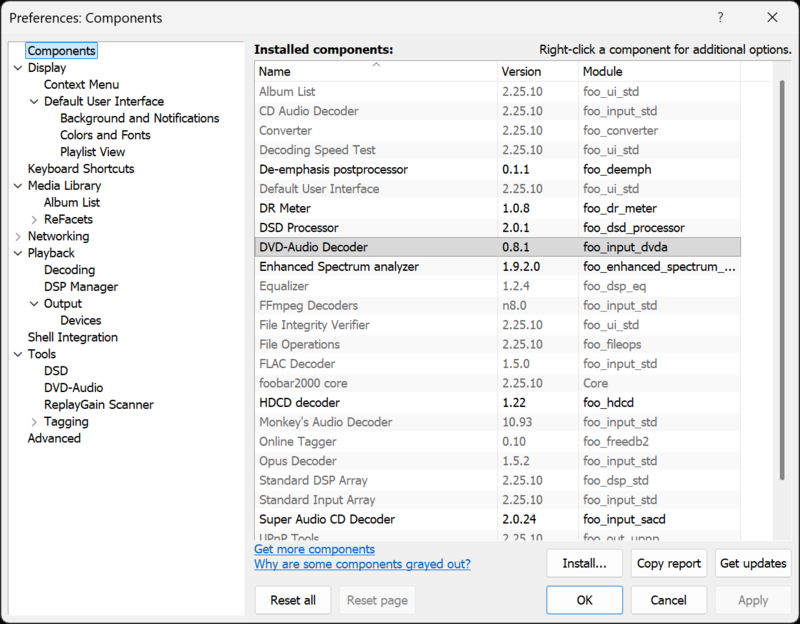This screenshot has width=800, height=624.
Task: Select Enhanced Spectrum analyzer row
Action: pos(497,266)
